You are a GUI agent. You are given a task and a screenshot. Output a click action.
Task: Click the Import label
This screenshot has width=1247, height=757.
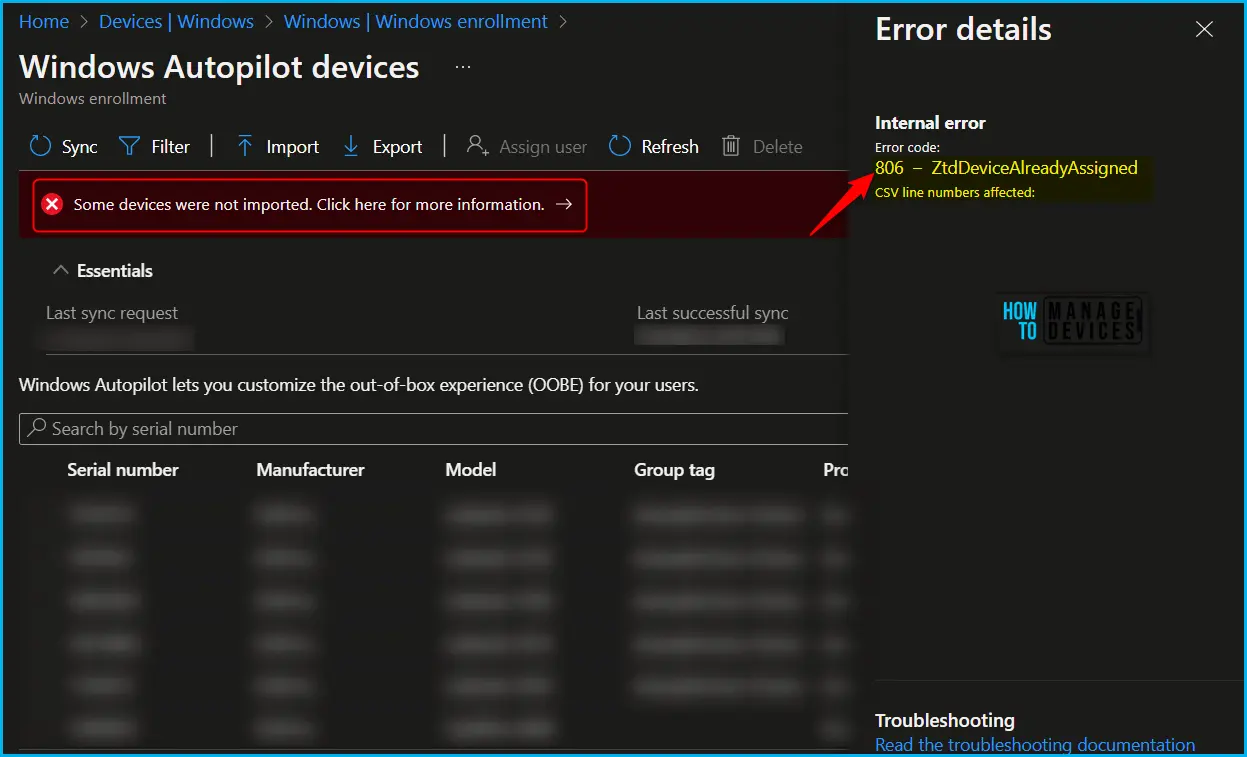pyautogui.click(x=293, y=147)
